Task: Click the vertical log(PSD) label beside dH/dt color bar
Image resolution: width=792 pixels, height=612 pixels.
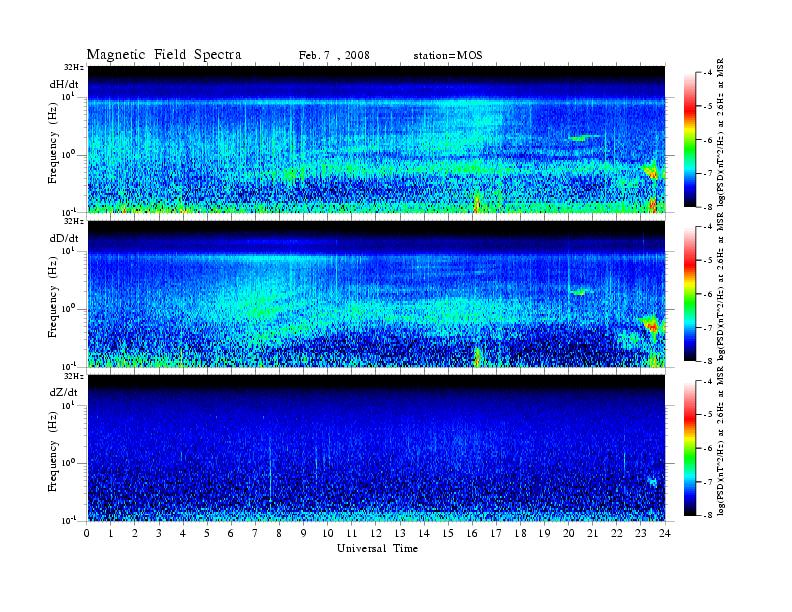Action: pyautogui.click(x=721, y=132)
